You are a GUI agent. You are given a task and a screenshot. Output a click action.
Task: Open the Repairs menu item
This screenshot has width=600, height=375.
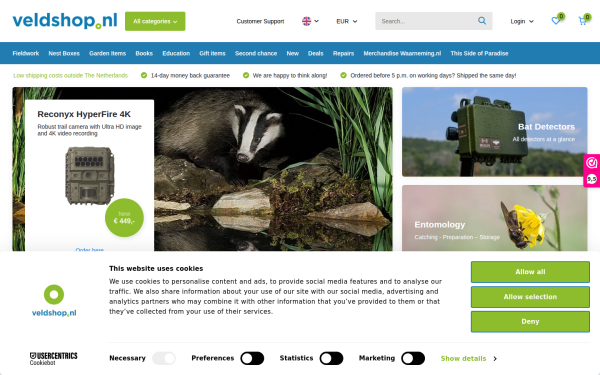point(343,53)
